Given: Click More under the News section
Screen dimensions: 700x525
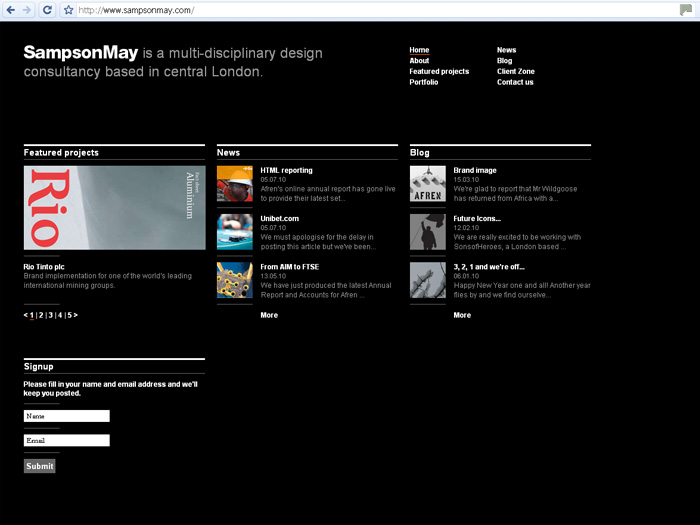Looking at the screenshot, I should tap(269, 315).
